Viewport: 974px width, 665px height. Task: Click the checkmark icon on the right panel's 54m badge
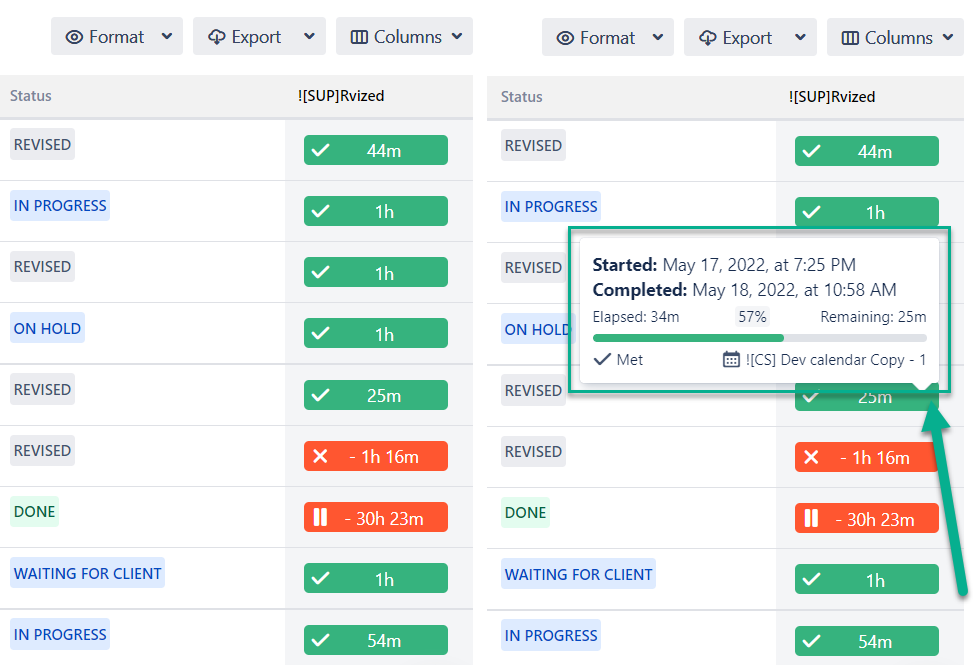pos(811,641)
